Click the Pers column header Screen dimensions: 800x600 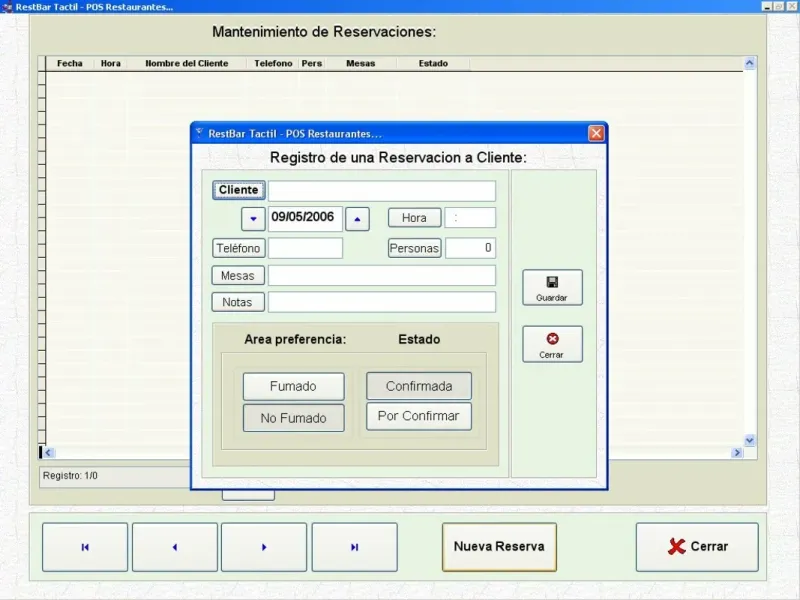(311, 63)
